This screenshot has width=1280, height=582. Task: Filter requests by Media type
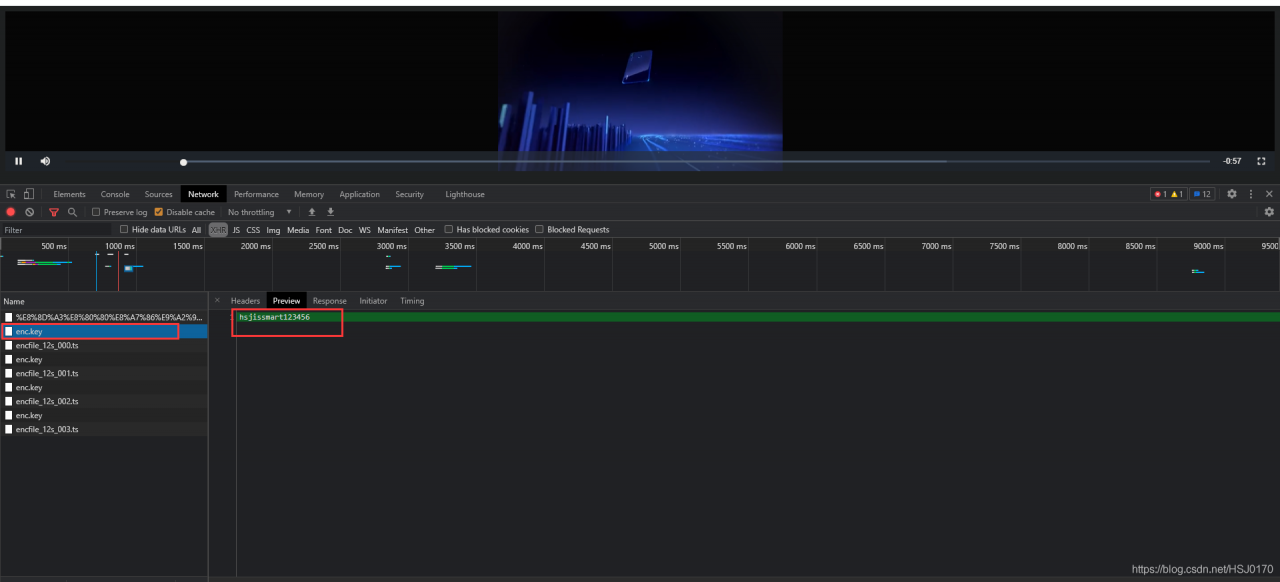[297, 229]
